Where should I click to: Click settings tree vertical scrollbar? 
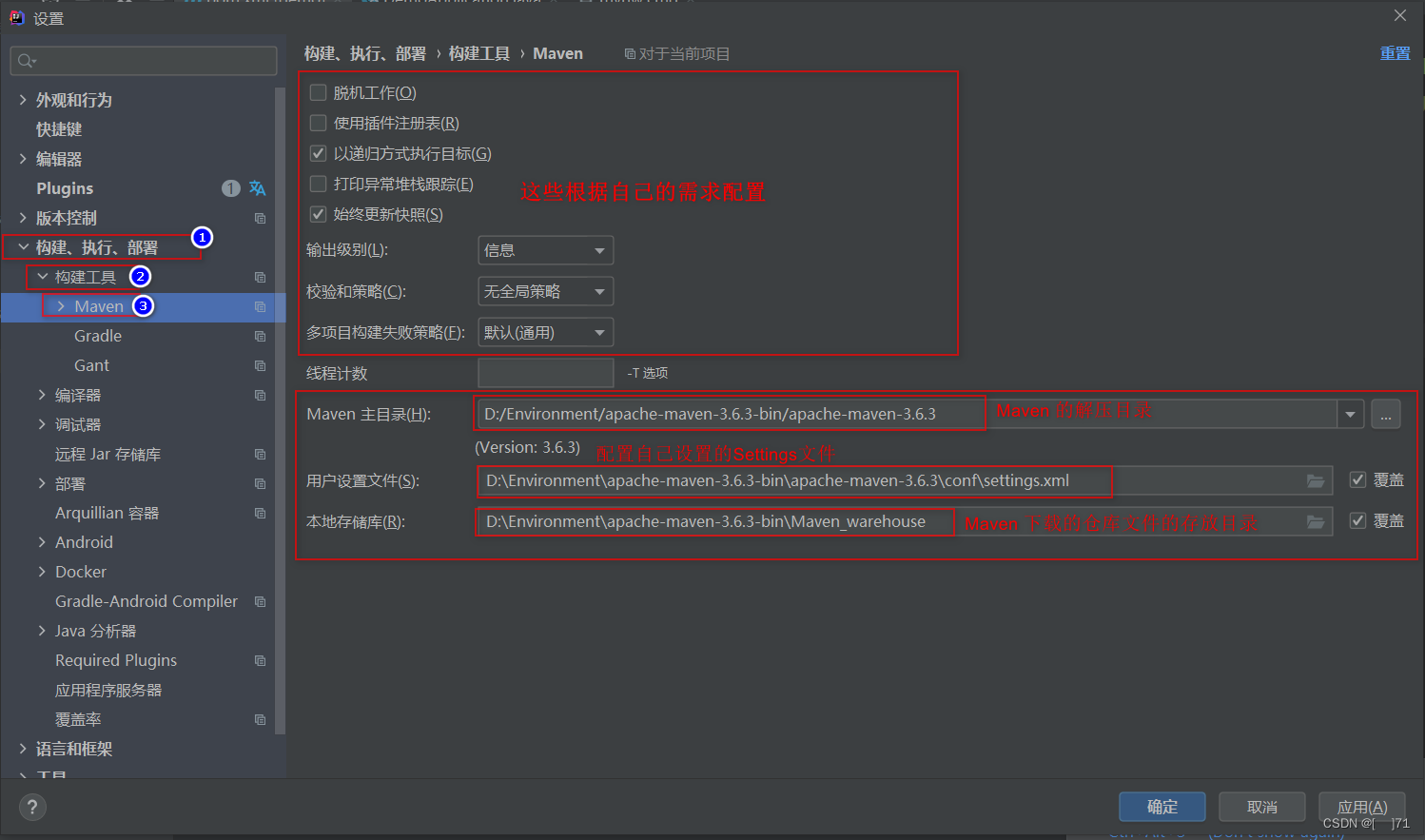[x=280, y=409]
